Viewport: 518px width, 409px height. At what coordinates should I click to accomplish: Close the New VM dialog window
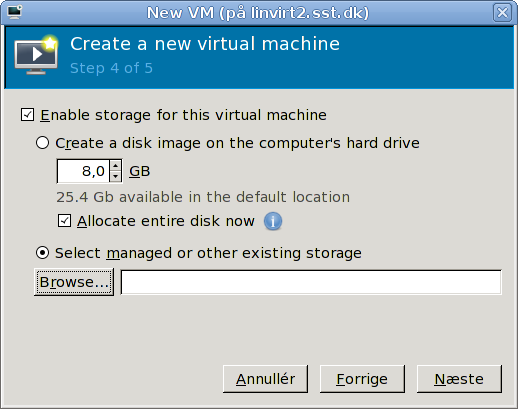502,13
